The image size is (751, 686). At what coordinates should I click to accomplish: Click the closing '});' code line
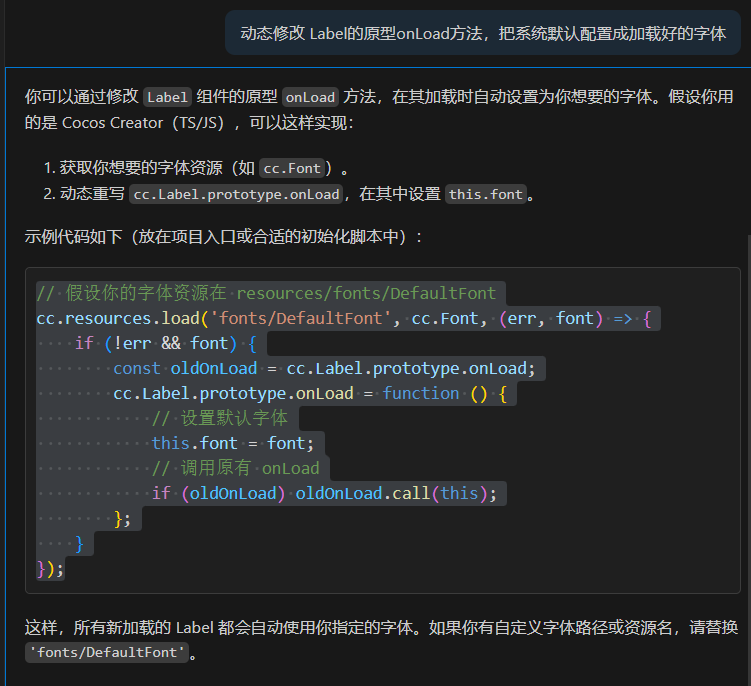pos(50,569)
